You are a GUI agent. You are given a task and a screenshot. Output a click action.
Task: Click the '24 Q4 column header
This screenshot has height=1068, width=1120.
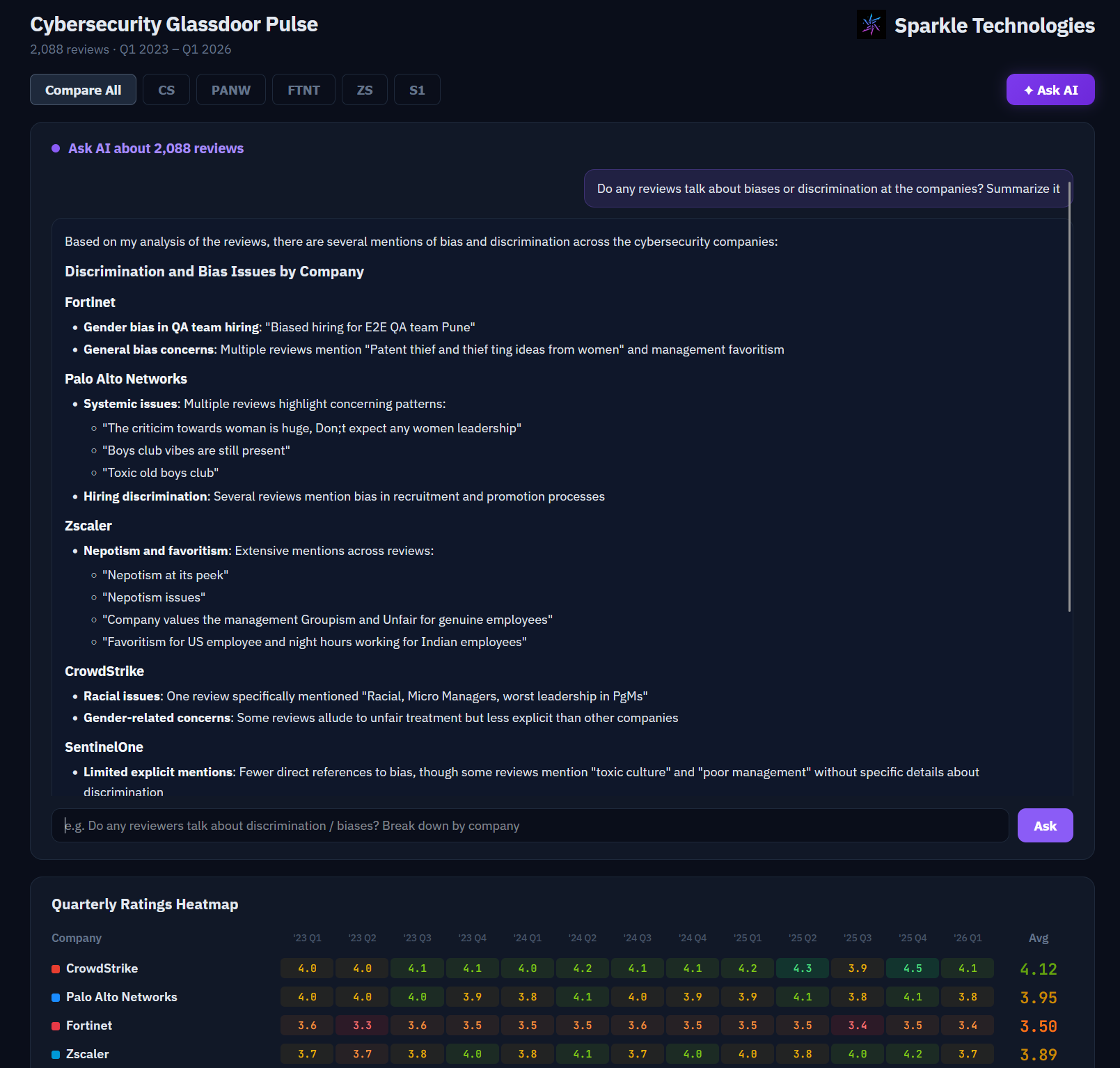(x=693, y=938)
